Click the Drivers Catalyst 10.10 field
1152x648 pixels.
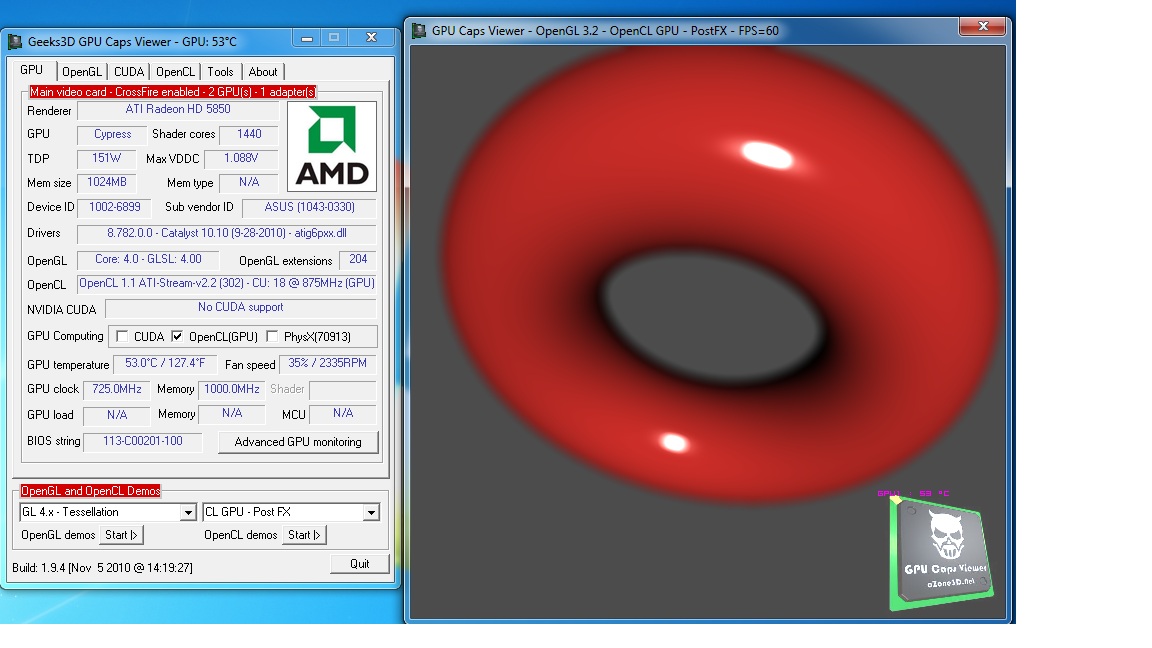226,234
